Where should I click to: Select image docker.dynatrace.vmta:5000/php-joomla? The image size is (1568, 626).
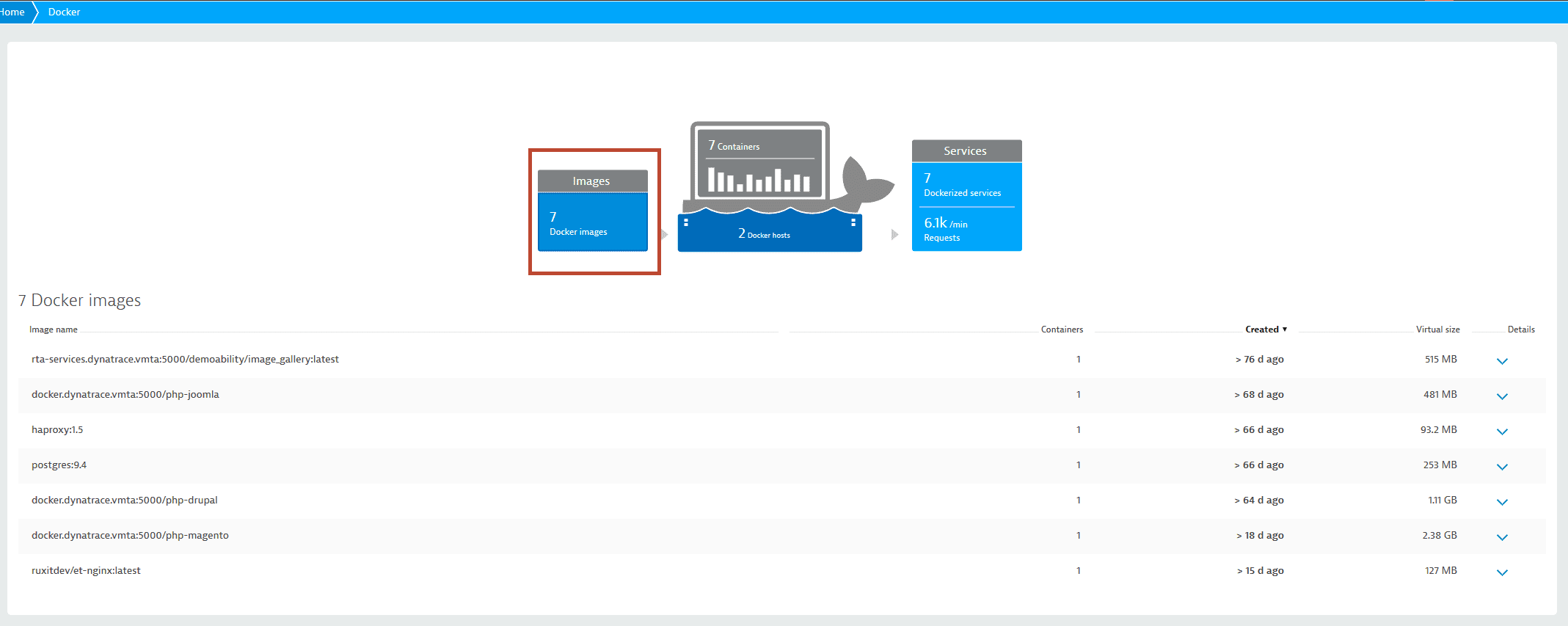(x=125, y=394)
